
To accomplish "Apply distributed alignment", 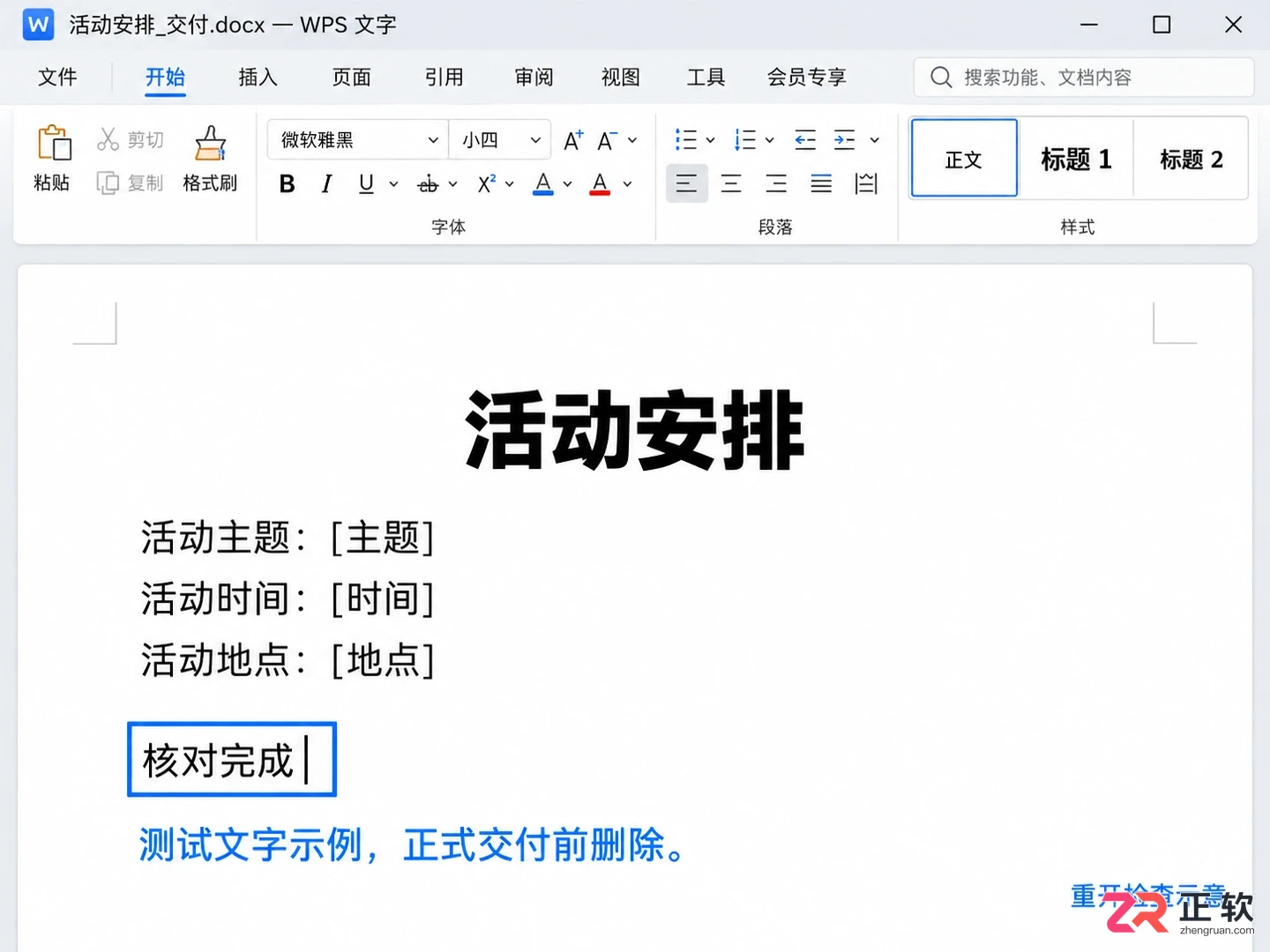I will tap(866, 183).
